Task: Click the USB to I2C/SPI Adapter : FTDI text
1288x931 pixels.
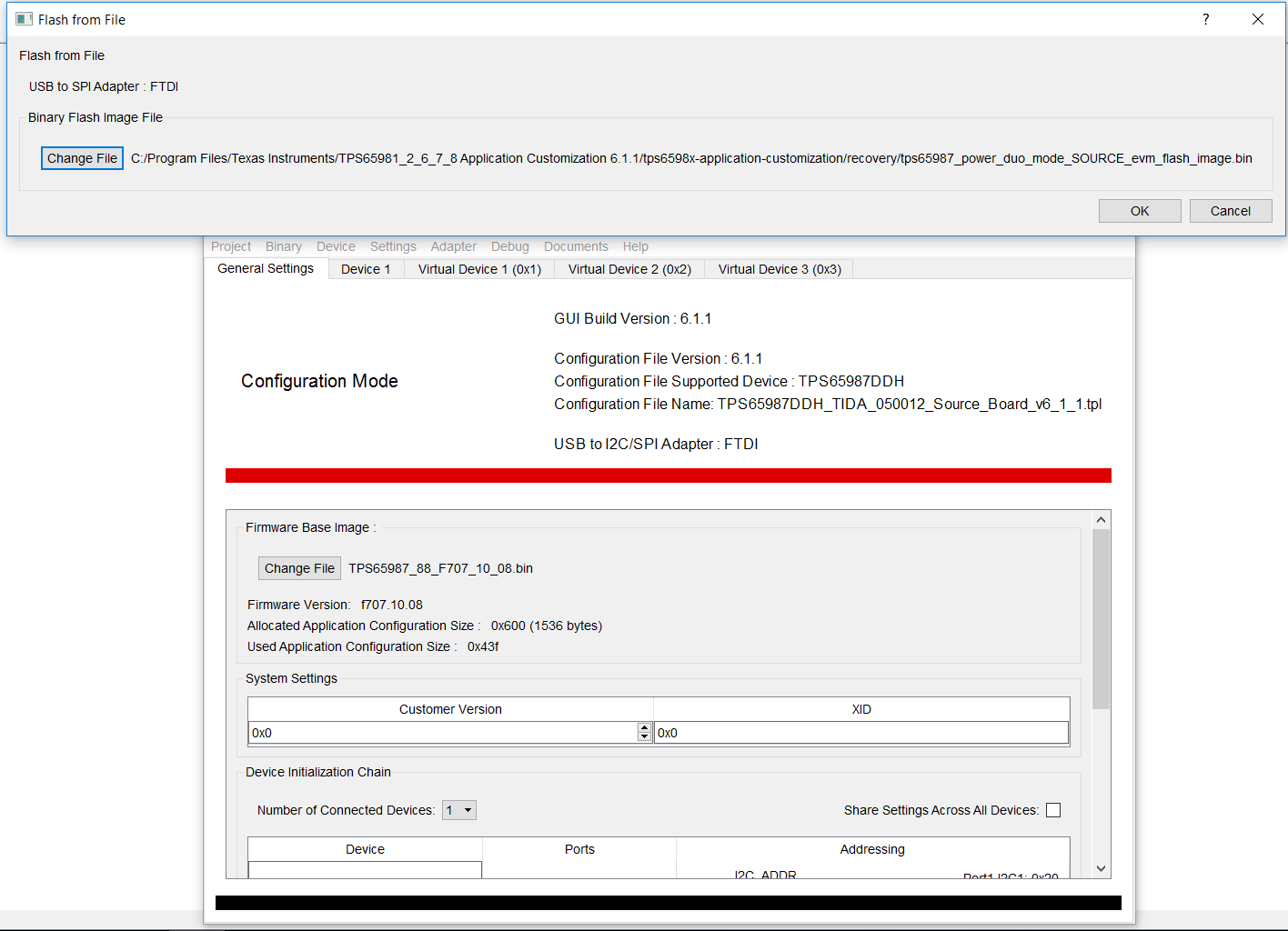Action: [x=656, y=444]
